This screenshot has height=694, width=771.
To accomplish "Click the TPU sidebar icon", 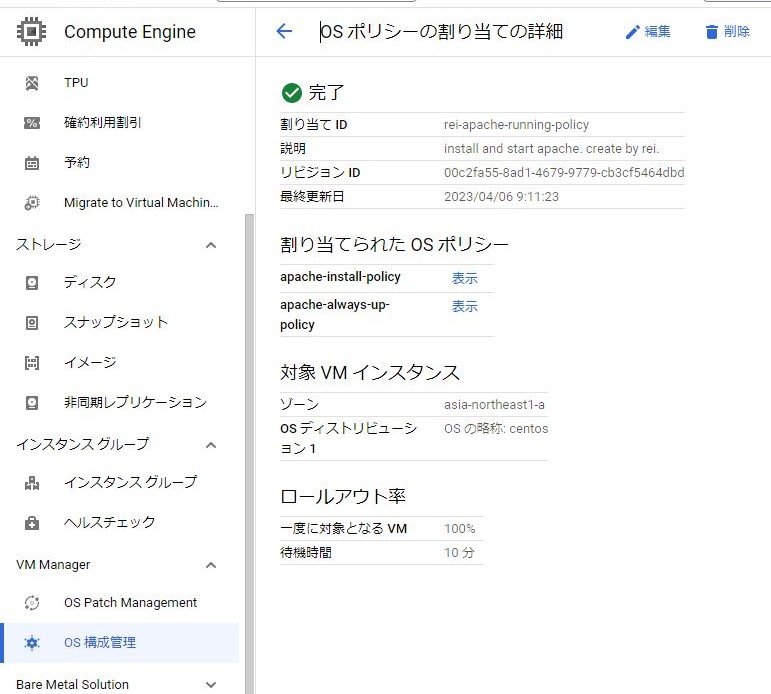I will [32, 83].
